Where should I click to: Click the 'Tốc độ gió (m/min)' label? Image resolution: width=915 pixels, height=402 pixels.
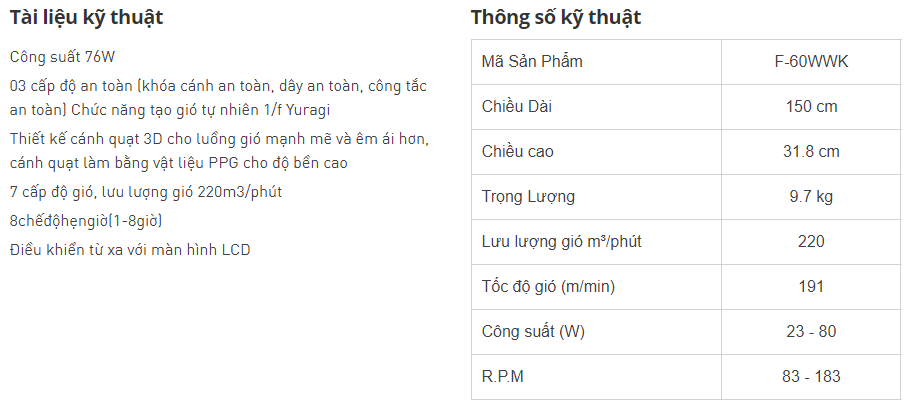pyautogui.click(x=548, y=286)
